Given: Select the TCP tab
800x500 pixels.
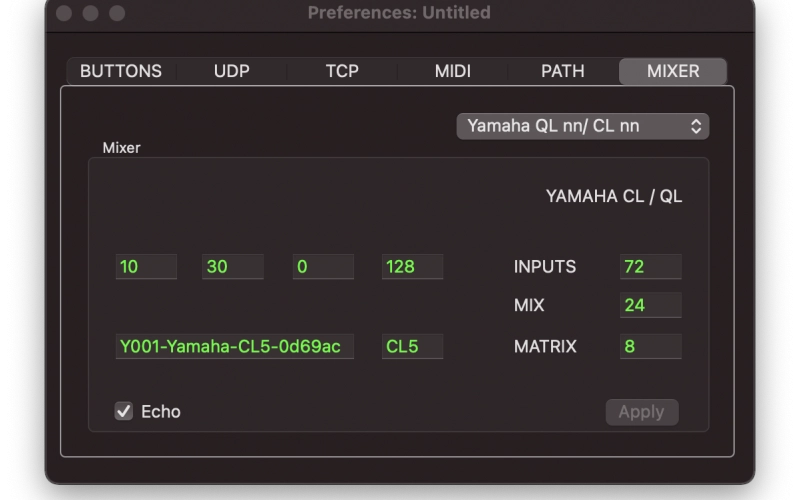Looking at the screenshot, I should click(342, 71).
